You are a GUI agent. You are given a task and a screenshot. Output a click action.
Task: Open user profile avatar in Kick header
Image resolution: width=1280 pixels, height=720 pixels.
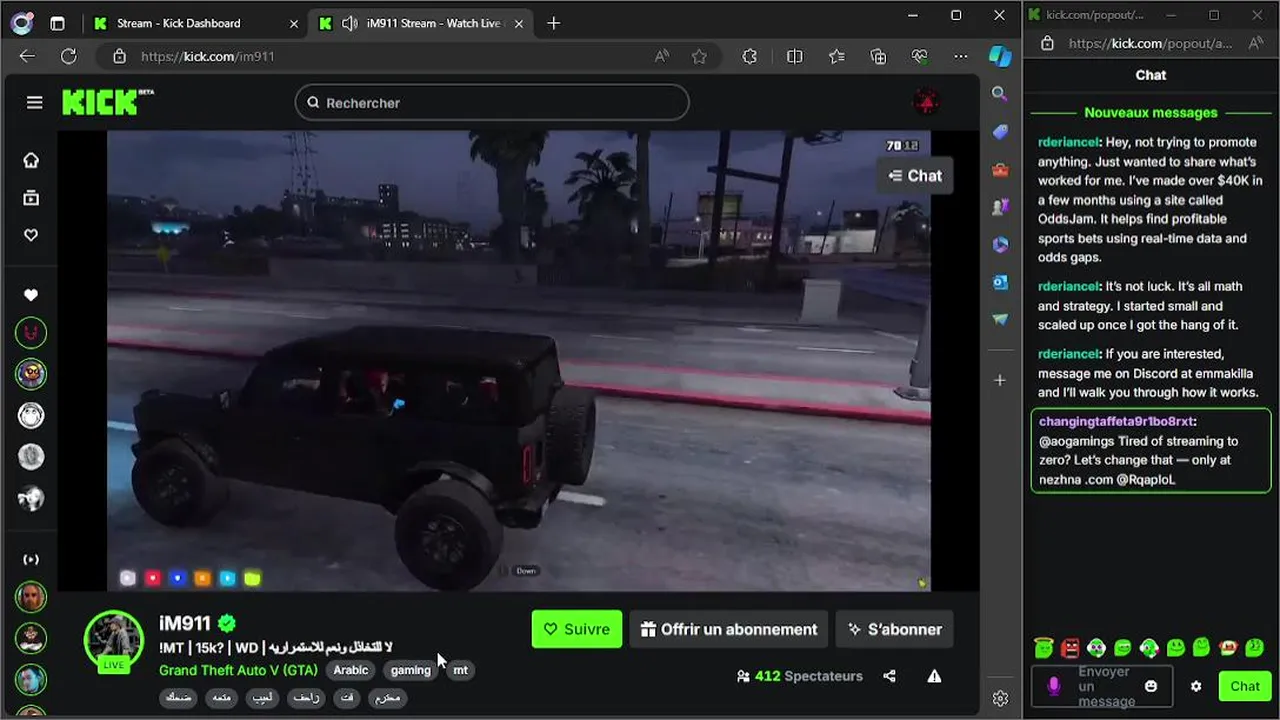(x=926, y=102)
